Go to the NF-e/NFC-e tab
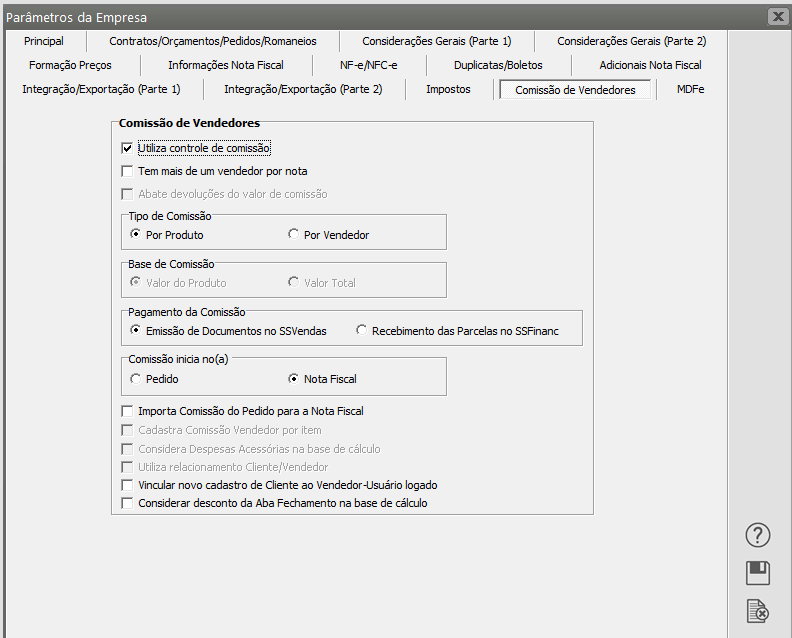792x638 pixels. pos(368,65)
